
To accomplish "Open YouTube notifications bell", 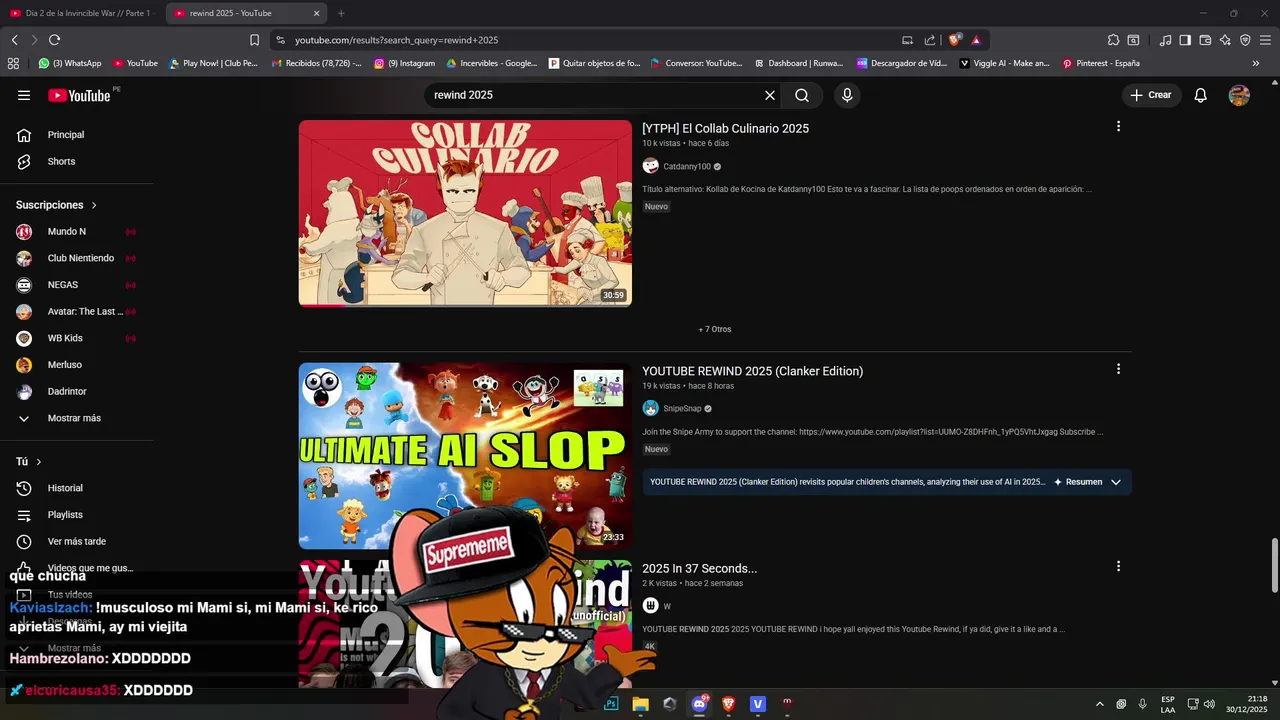I will pos(1201,95).
